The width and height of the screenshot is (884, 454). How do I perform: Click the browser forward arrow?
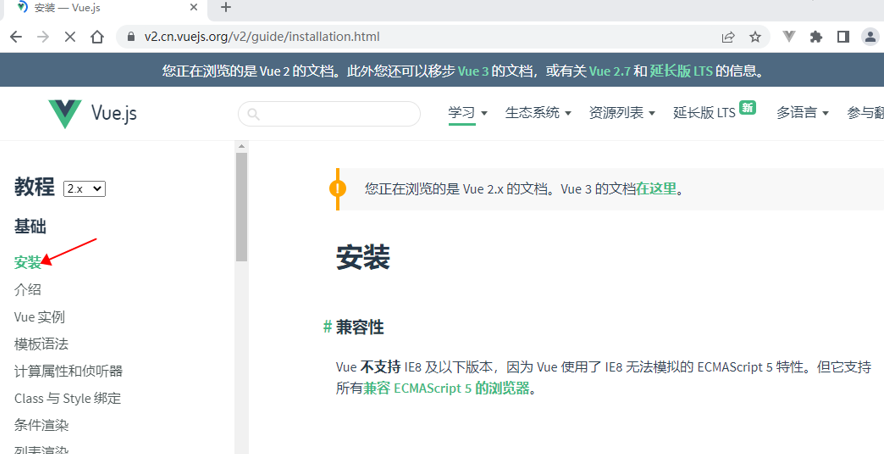click(x=43, y=37)
